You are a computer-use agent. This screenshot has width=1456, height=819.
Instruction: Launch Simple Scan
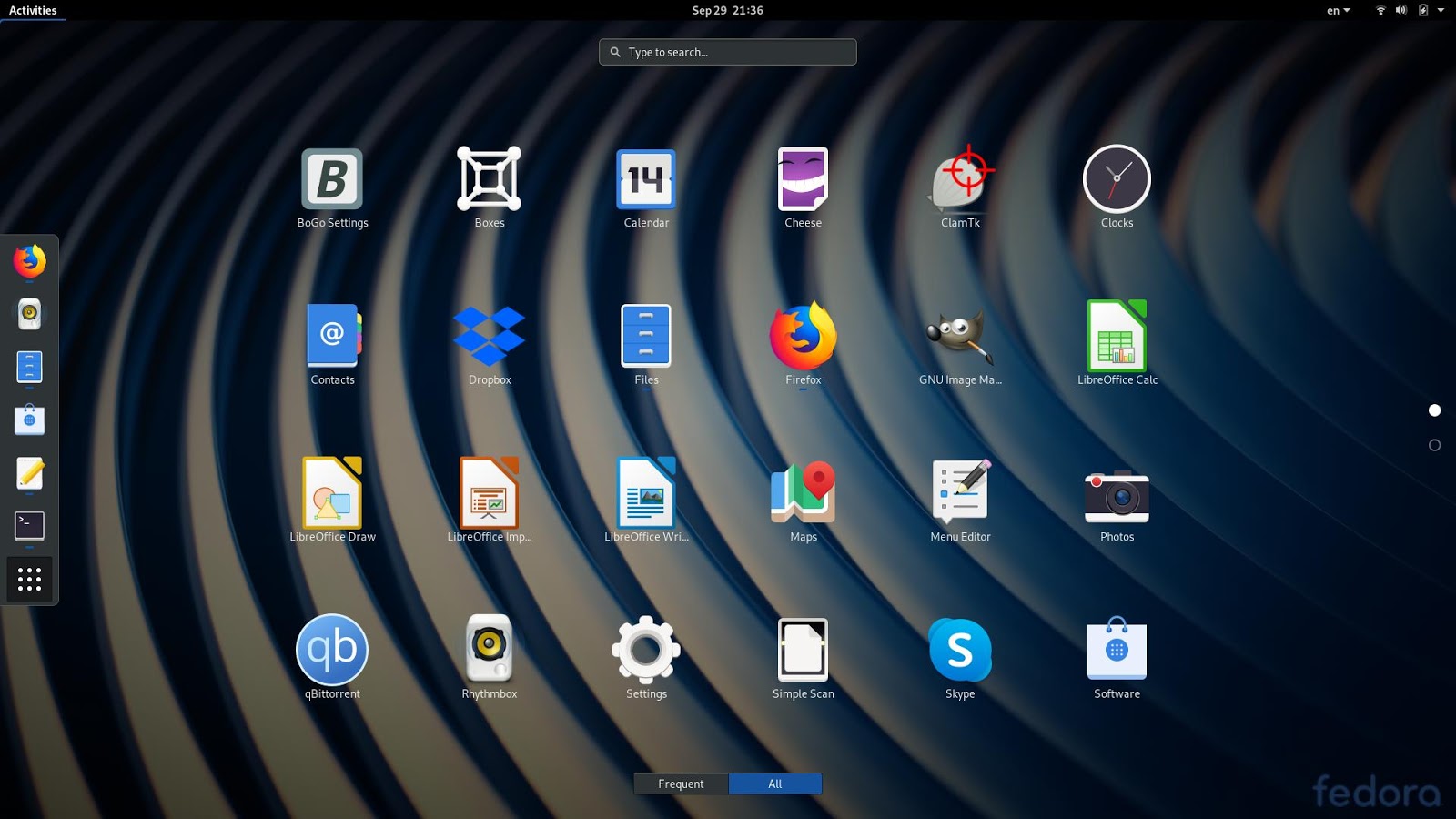click(802, 650)
